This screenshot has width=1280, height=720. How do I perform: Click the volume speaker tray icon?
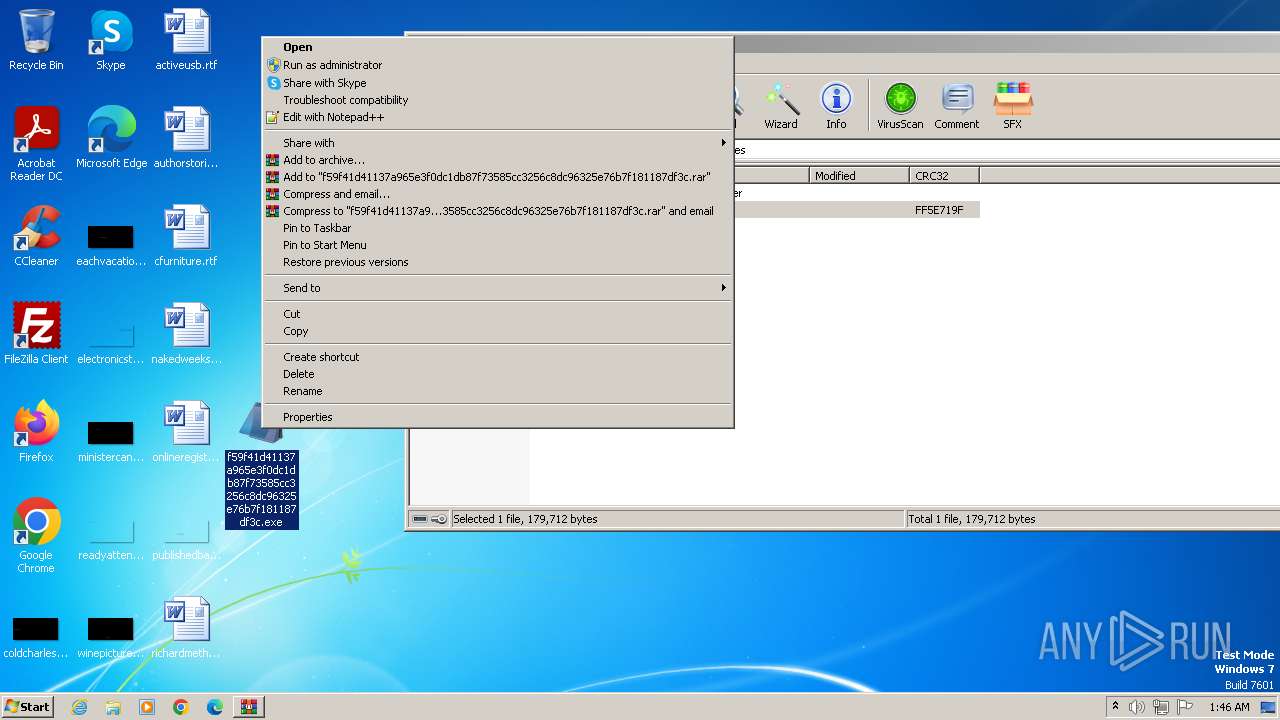pyautogui.click(x=1137, y=707)
